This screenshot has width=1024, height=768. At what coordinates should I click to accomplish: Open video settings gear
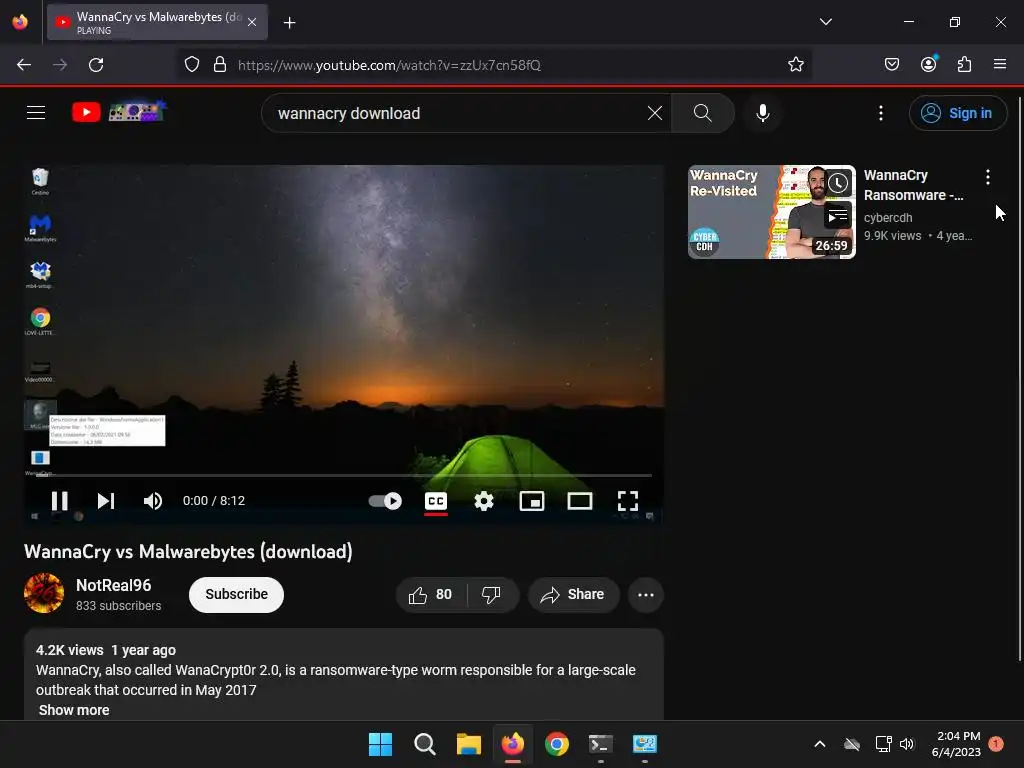tap(484, 501)
